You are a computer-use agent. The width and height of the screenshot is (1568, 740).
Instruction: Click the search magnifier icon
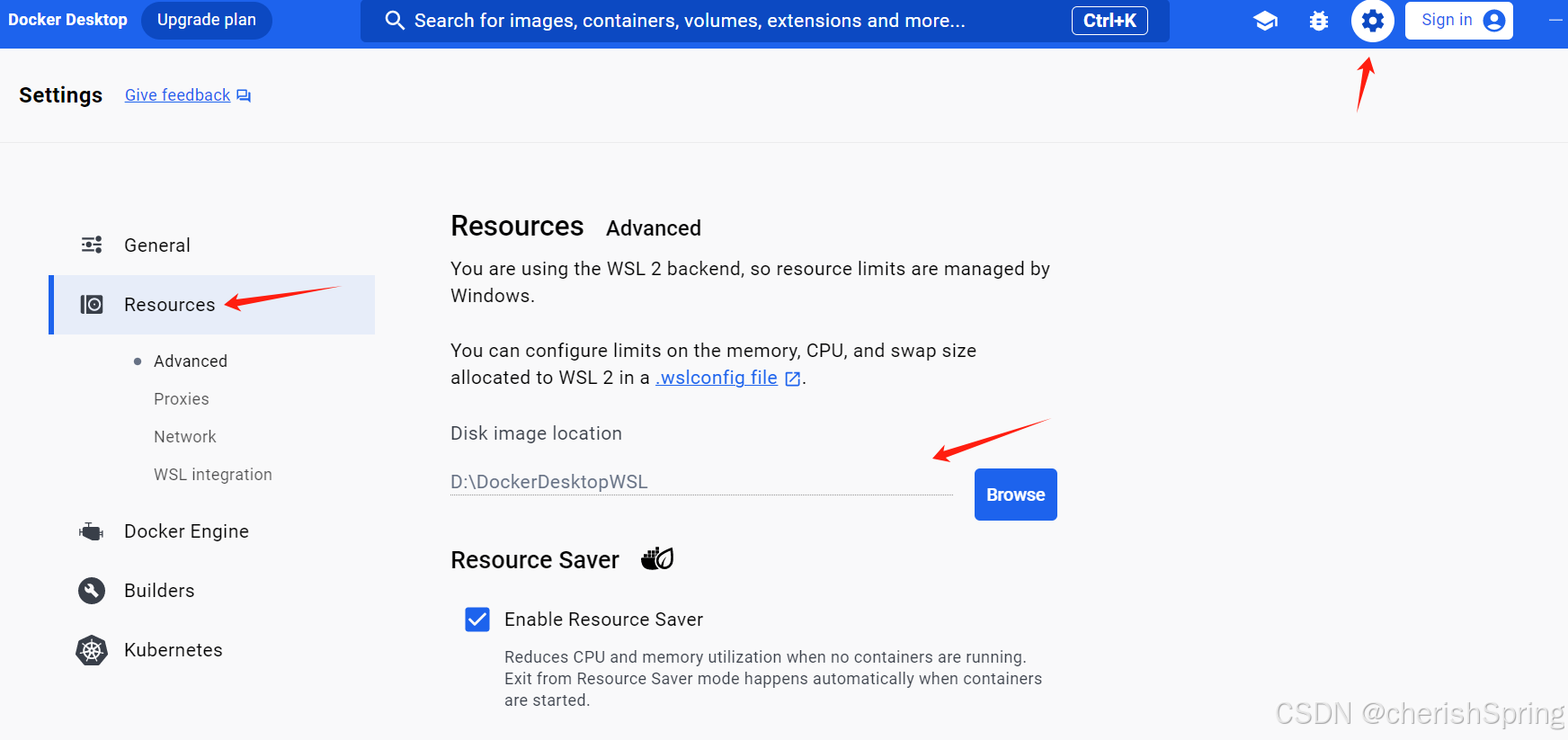[395, 21]
